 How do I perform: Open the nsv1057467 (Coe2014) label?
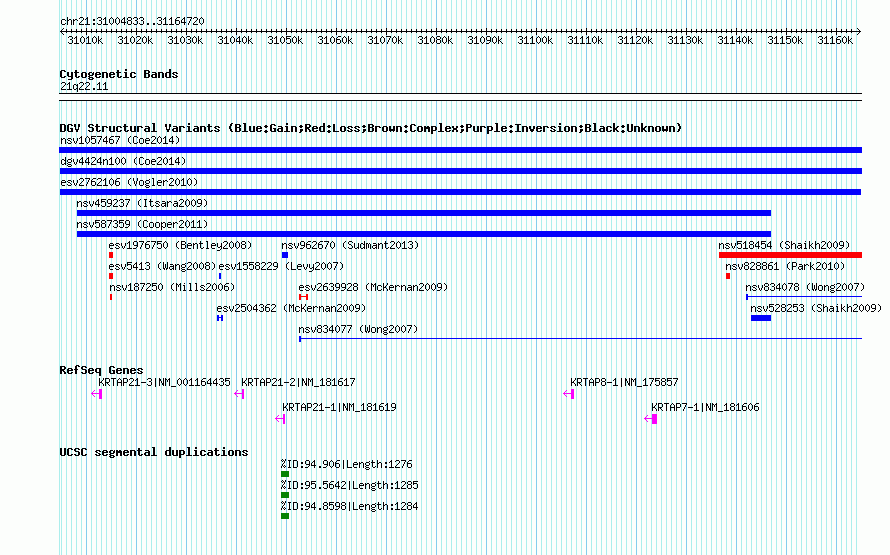120,140
